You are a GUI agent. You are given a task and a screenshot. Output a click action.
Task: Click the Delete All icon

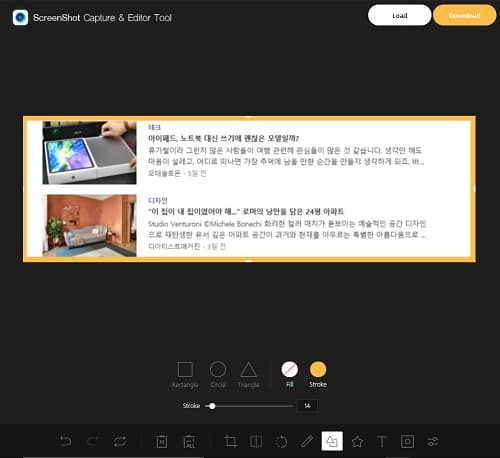pyautogui.click(x=189, y=441)
